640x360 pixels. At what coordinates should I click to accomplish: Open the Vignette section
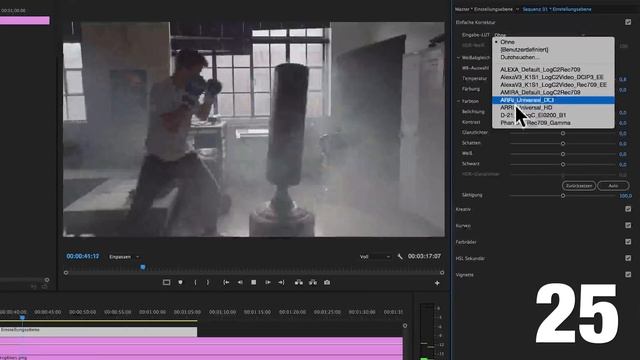pos(465,274)
